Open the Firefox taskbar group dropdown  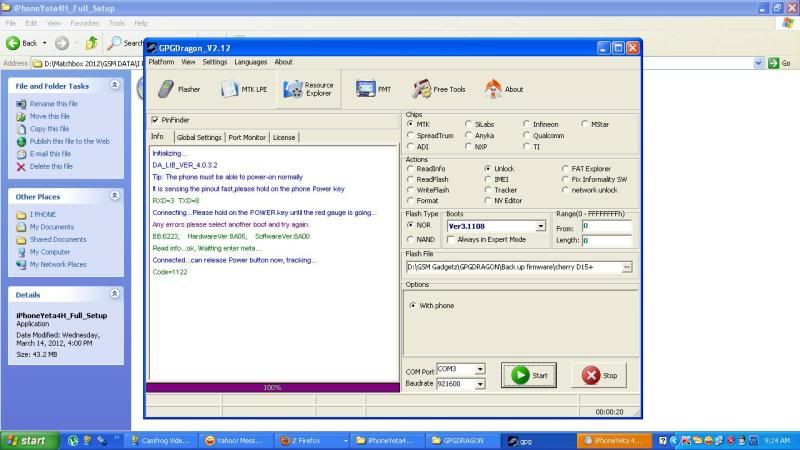[x=345, y=441]
